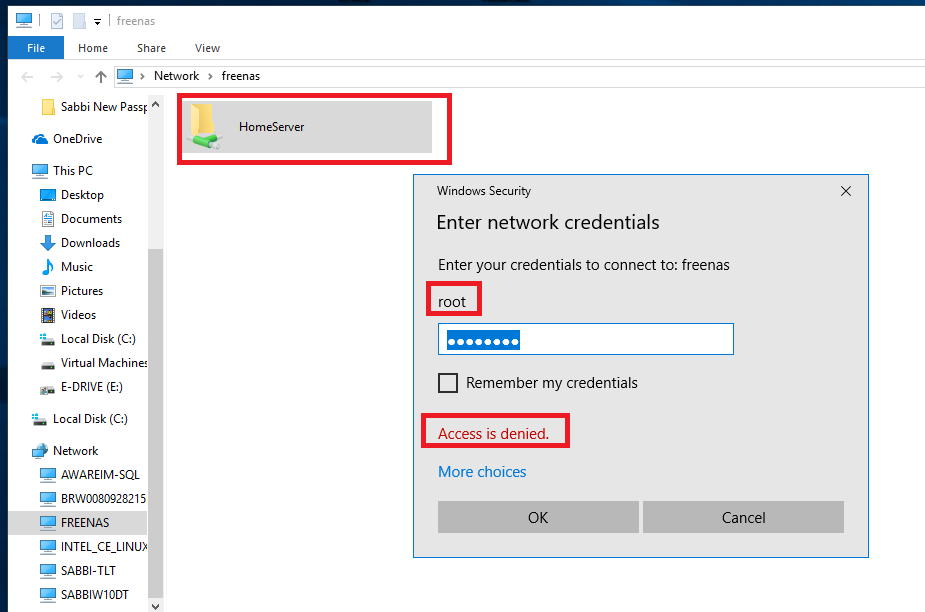Click the BRW0080928215 device icon

click(x=48, y=499)
